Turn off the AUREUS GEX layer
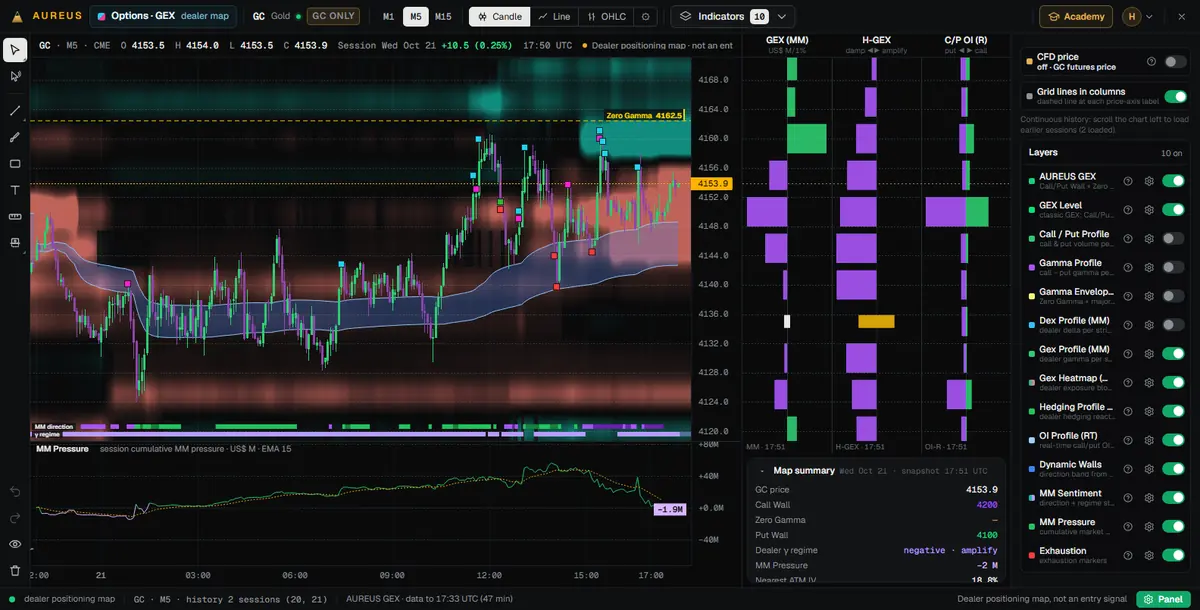 coord(1173,181)
